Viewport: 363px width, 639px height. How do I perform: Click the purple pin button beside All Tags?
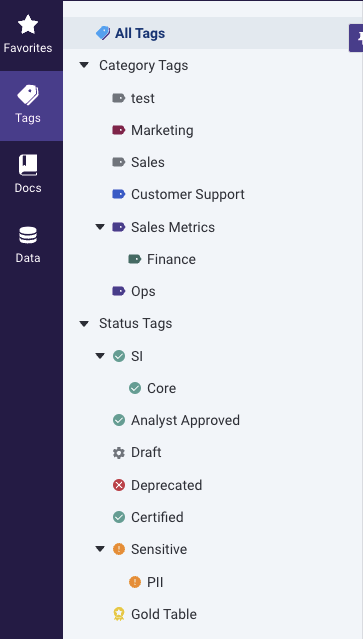point(357,38)
